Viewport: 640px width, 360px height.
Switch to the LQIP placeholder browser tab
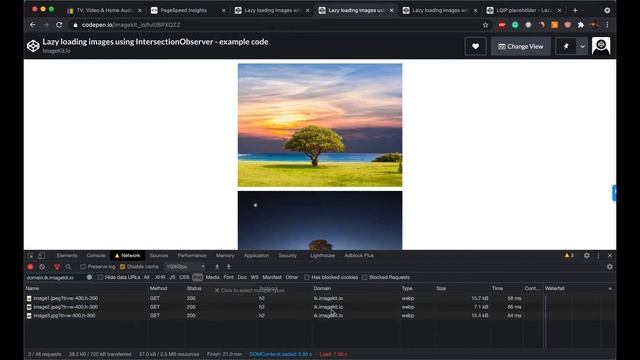click(x=524, y=10)
